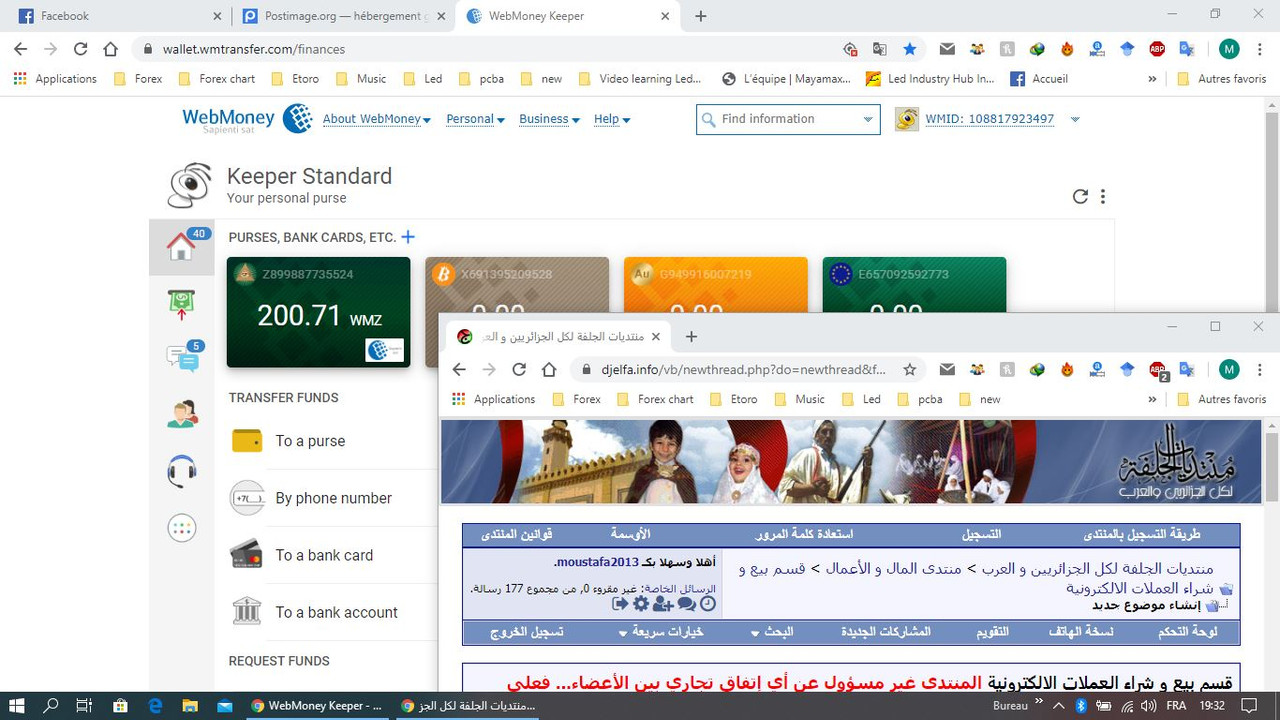Viewport: 1280px width, 720px height.
Task: Select the djelfa forum tab
Action: click(x=559, y=337)
